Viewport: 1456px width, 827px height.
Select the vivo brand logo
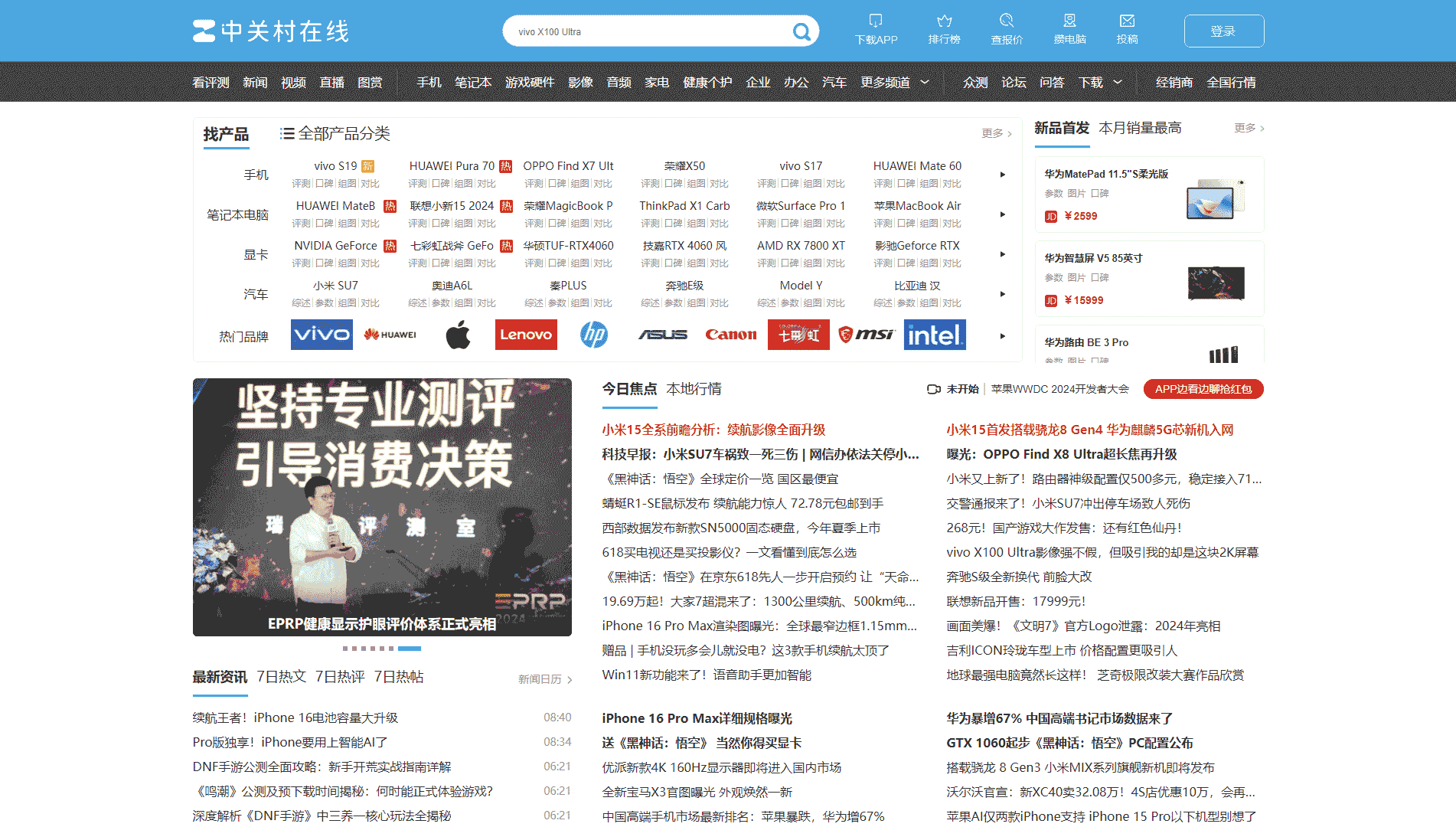tap(322, 335)
